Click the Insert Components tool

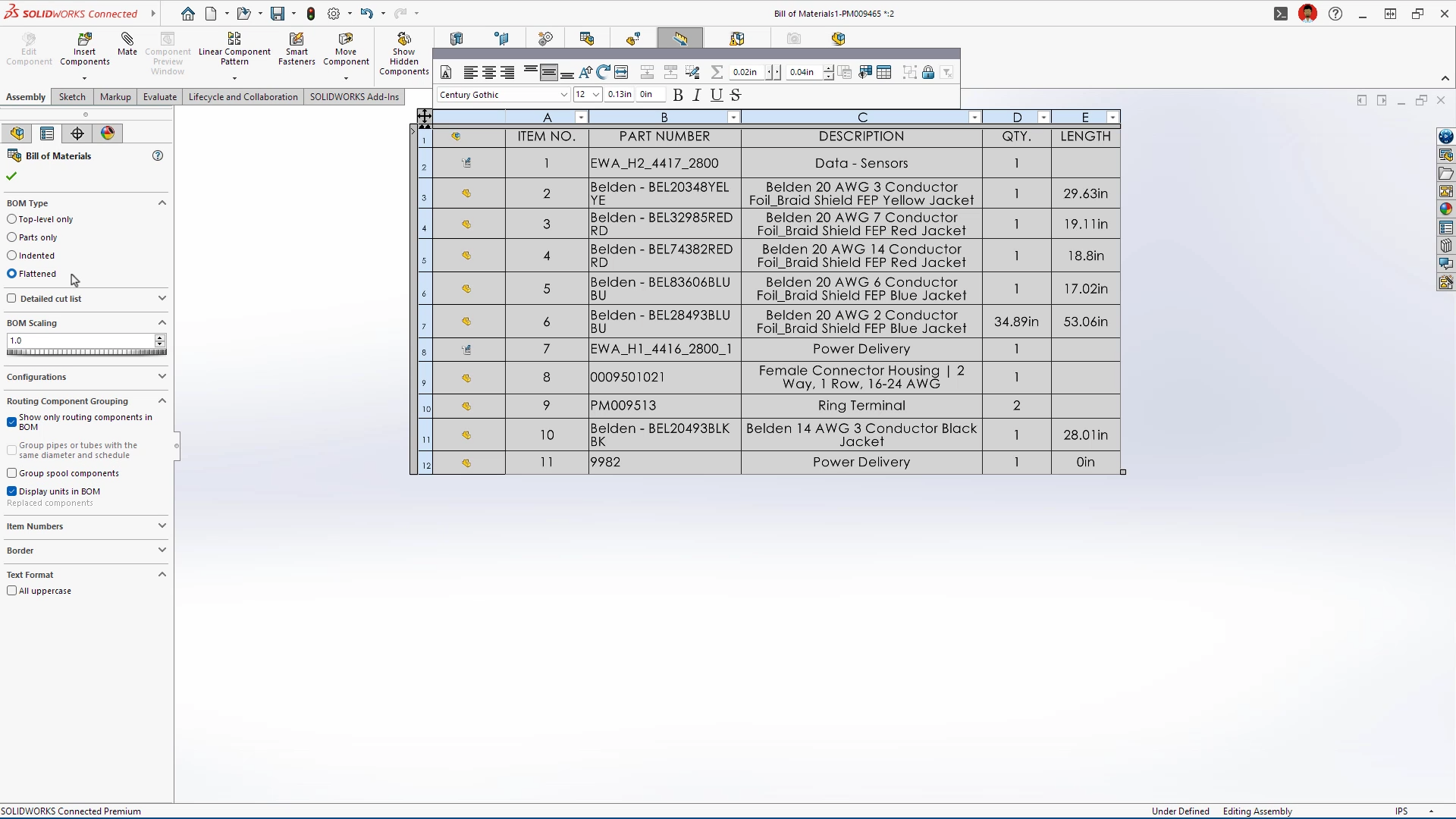tap(84, 49)
